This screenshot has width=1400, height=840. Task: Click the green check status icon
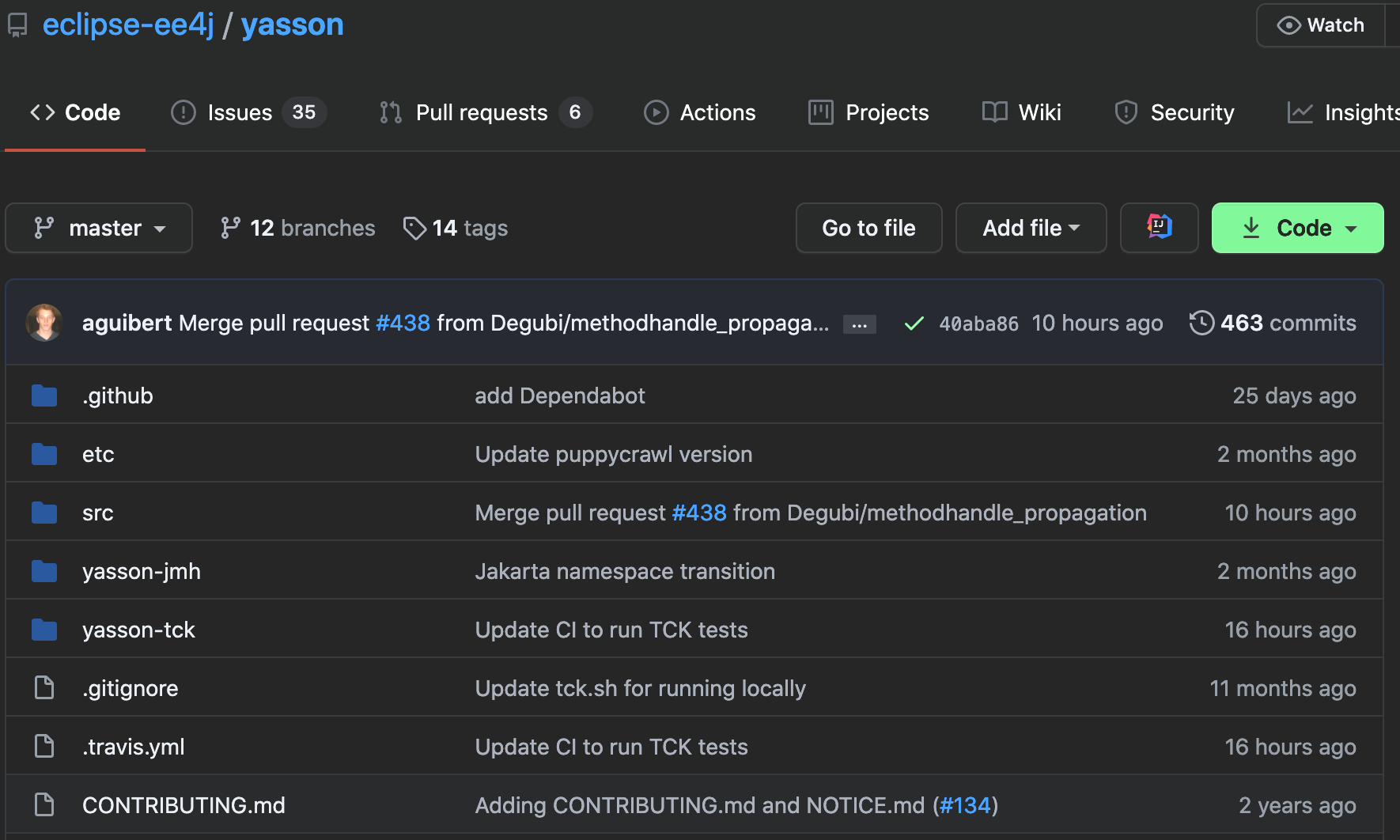click(914, 324)
